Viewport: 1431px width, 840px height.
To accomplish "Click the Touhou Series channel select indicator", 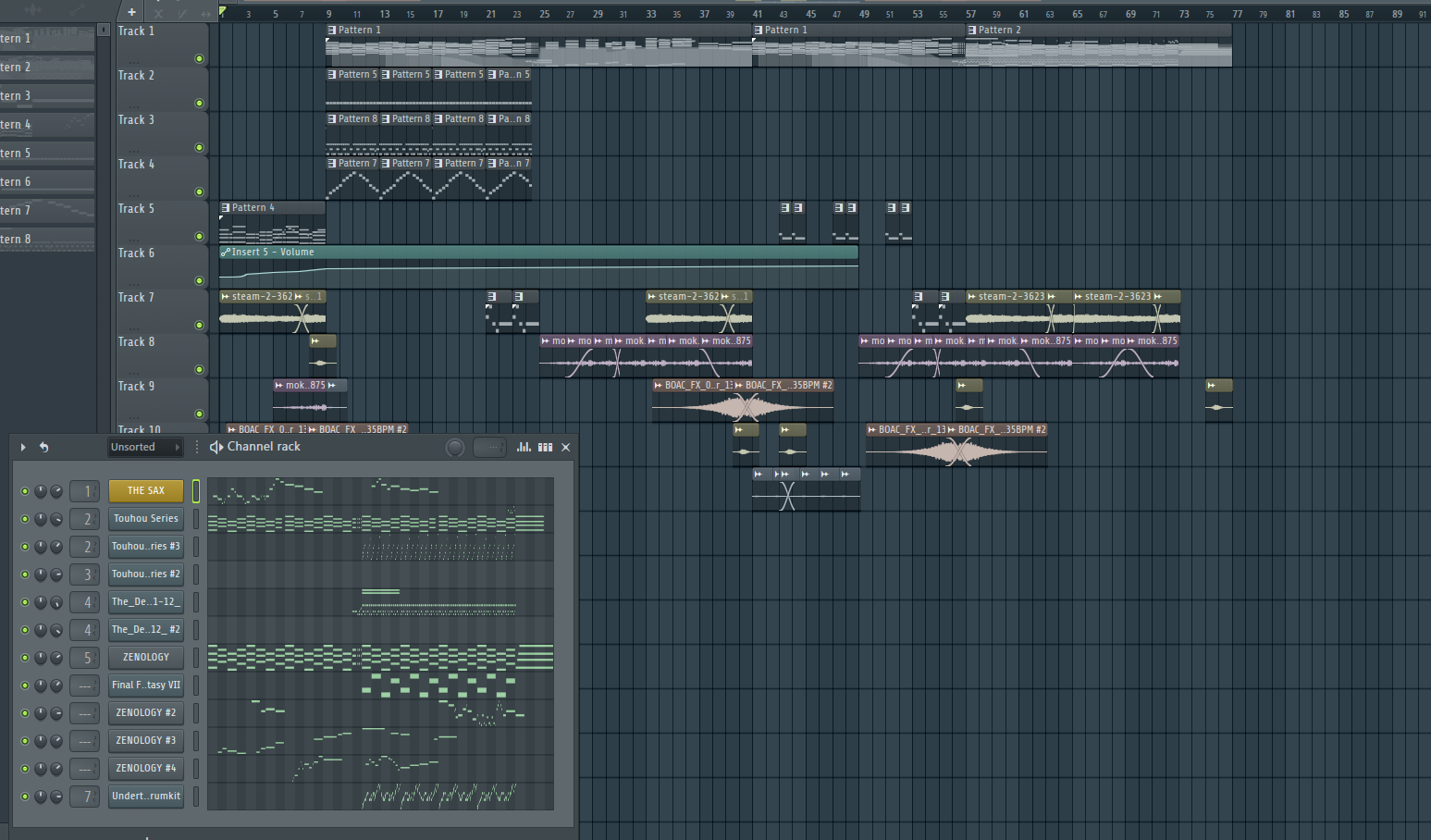I will [195, 519].
